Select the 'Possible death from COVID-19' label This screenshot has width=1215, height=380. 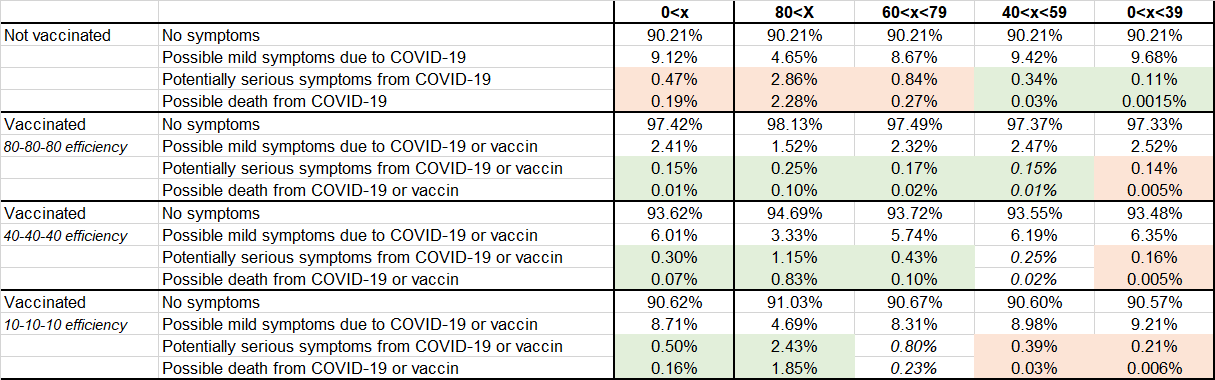275,101
